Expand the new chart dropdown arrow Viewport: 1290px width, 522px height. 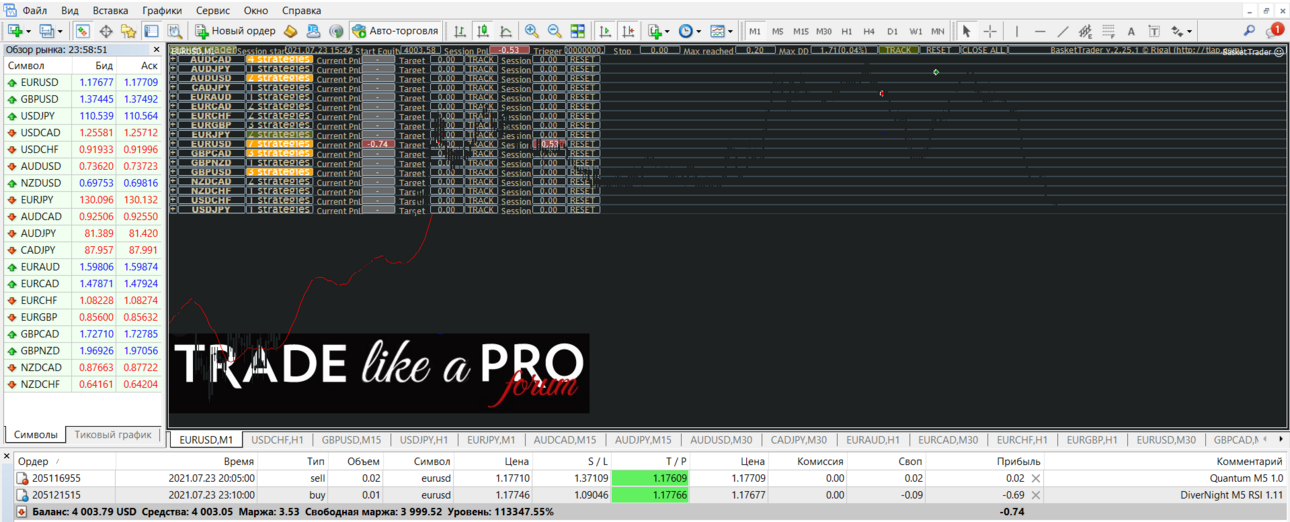(27, 31)
